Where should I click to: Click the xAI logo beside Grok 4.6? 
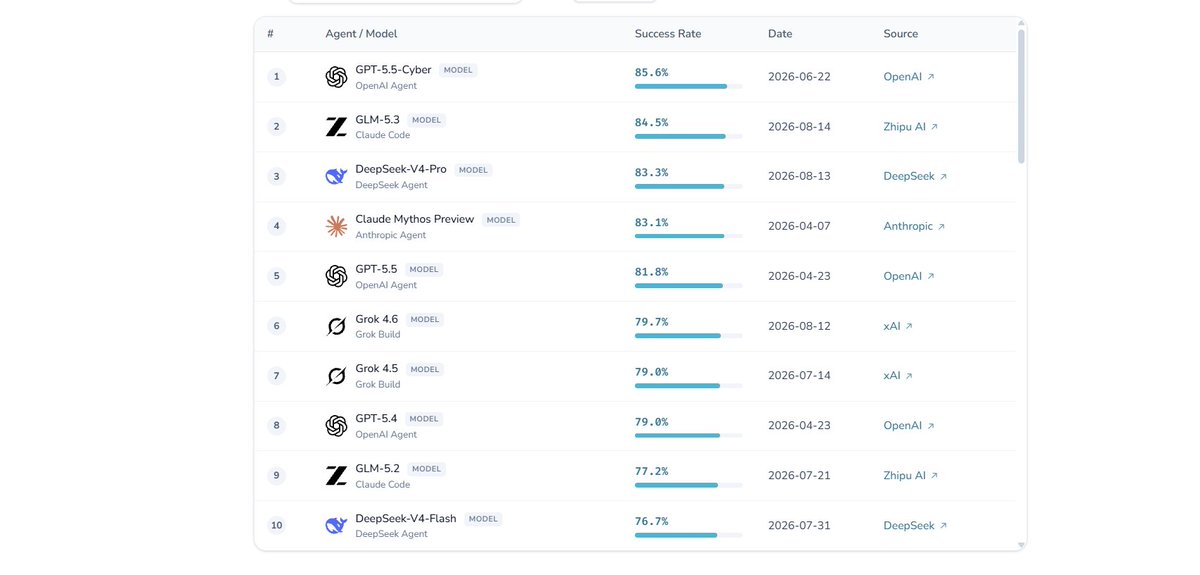(x=336, y=326)
